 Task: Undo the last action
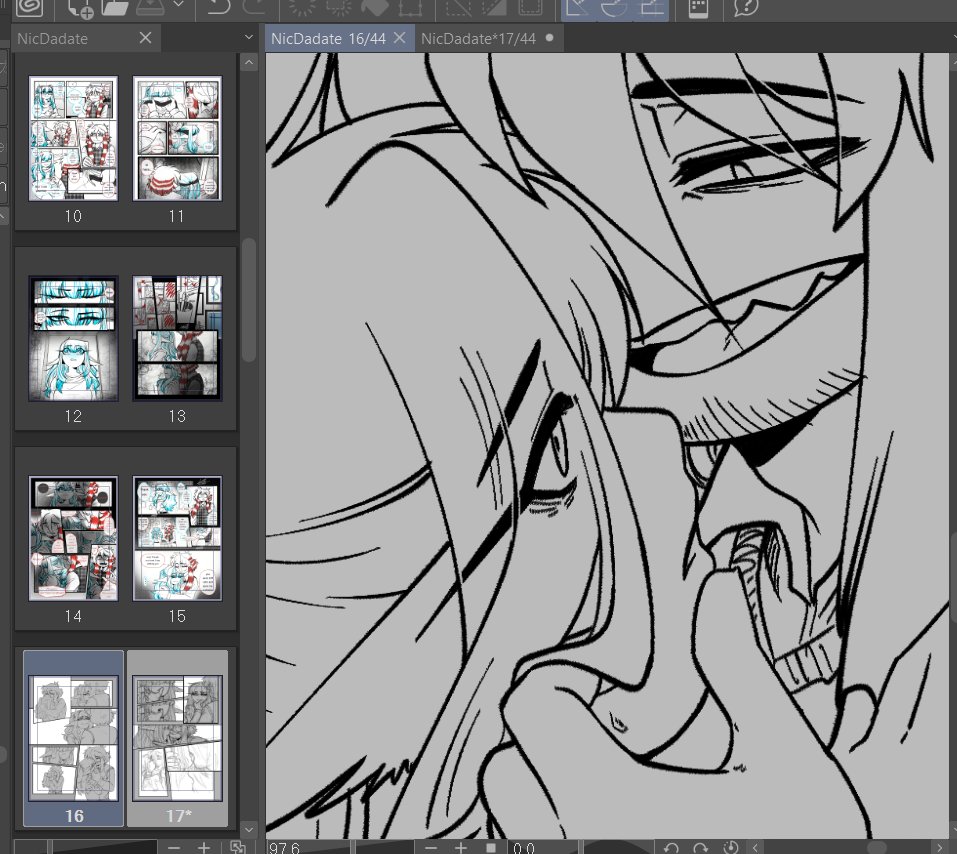pos(218,7)
